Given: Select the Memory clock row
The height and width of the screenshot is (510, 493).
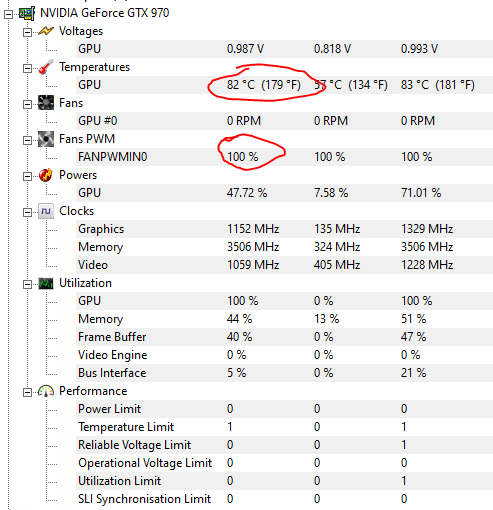Looking at the screenshot, I should [284, 247].
